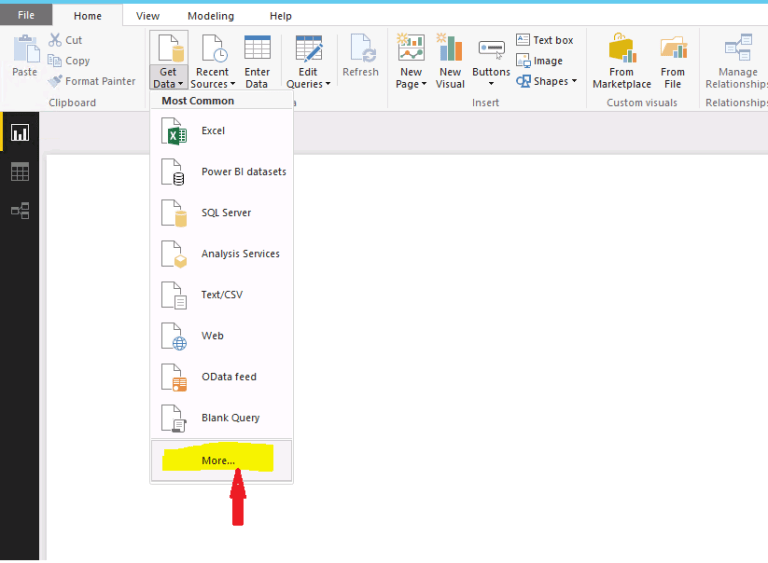Open the Help ribbon tab
The image size is (768, 563).
pos(280,16)
